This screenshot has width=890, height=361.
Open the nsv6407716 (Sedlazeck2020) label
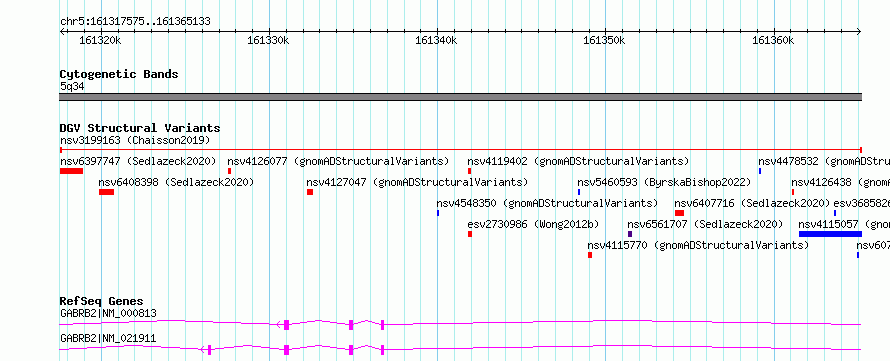click(x=752, y=203)
